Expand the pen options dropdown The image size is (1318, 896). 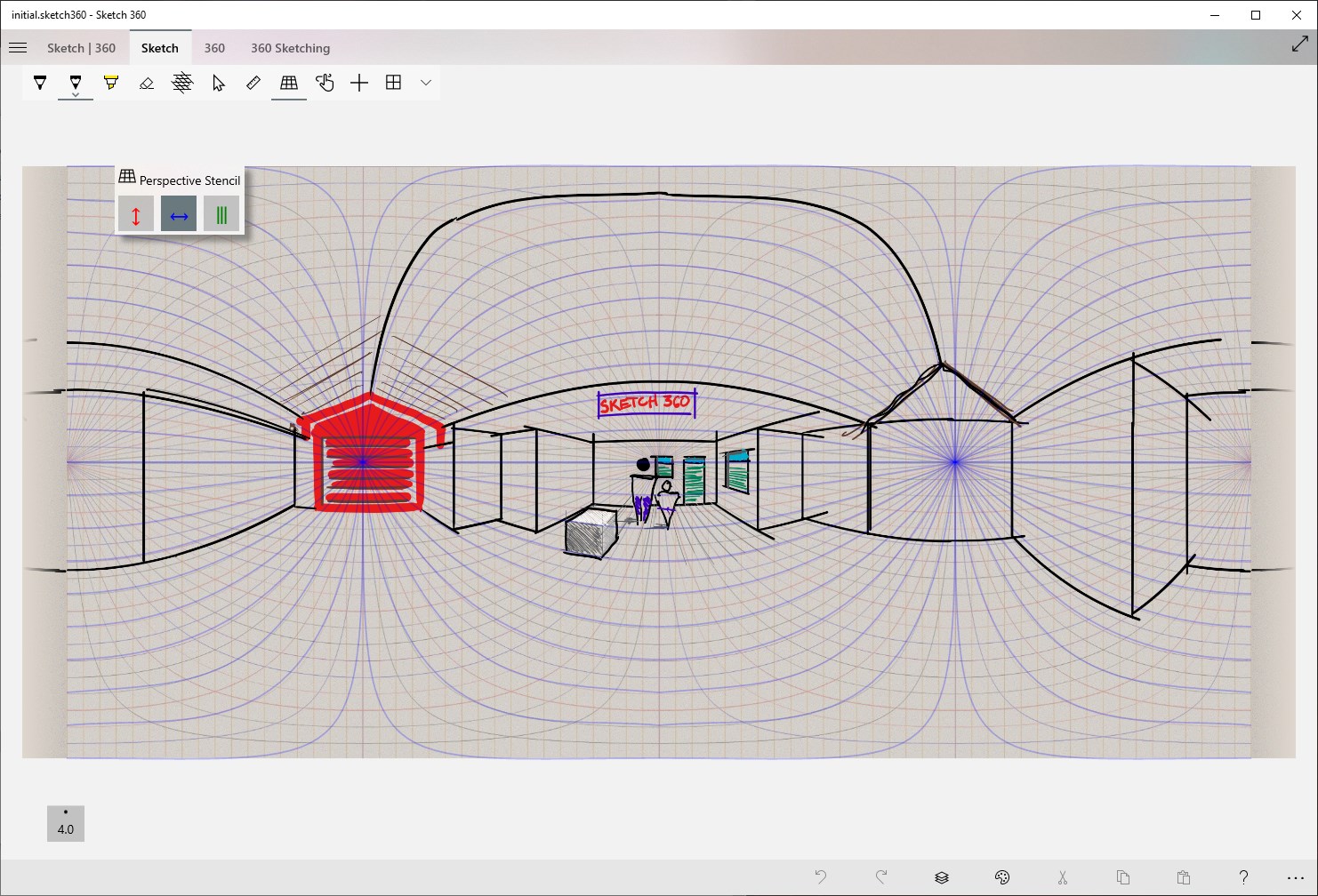pyautogui.click(x=76, y=93)
